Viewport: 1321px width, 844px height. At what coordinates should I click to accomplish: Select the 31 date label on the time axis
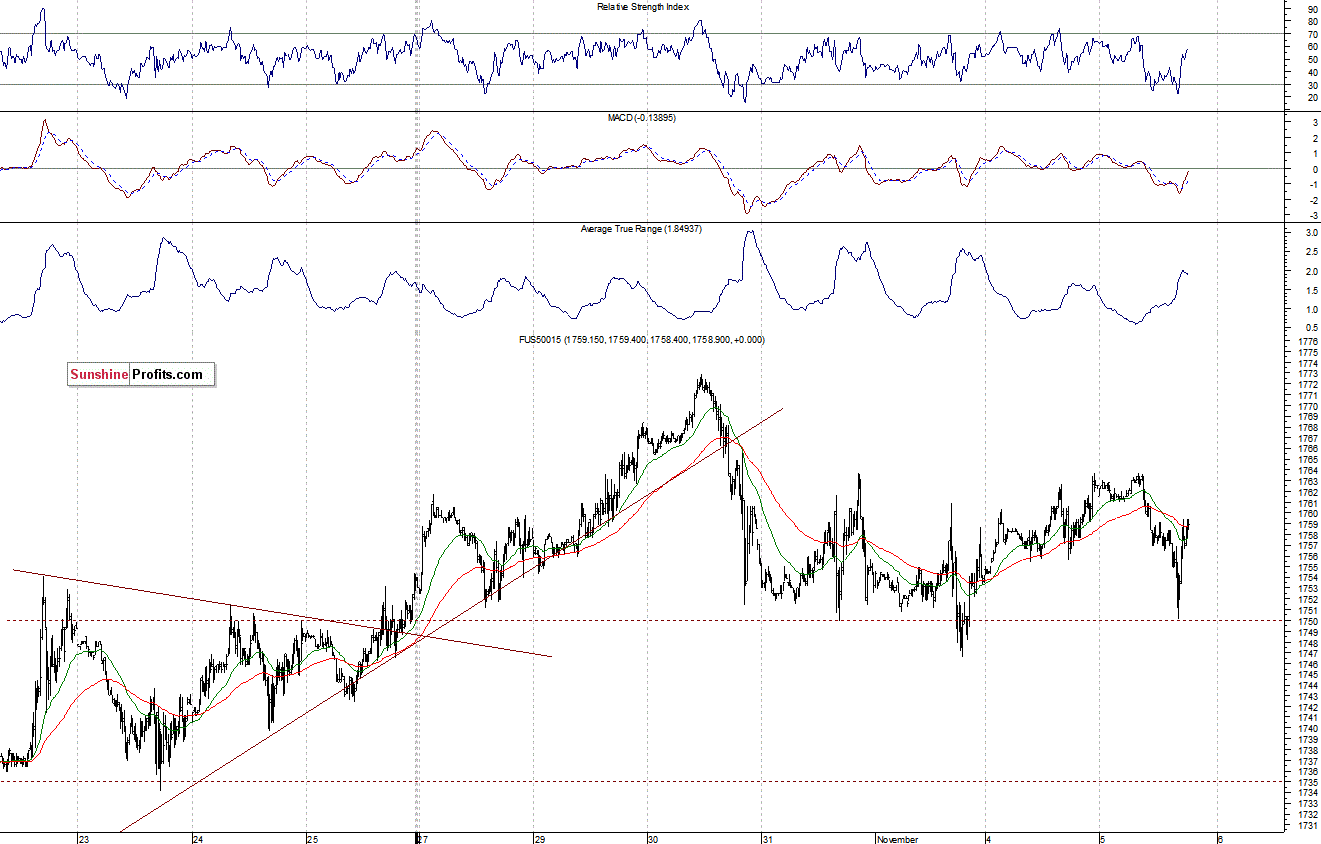[766, 838]
